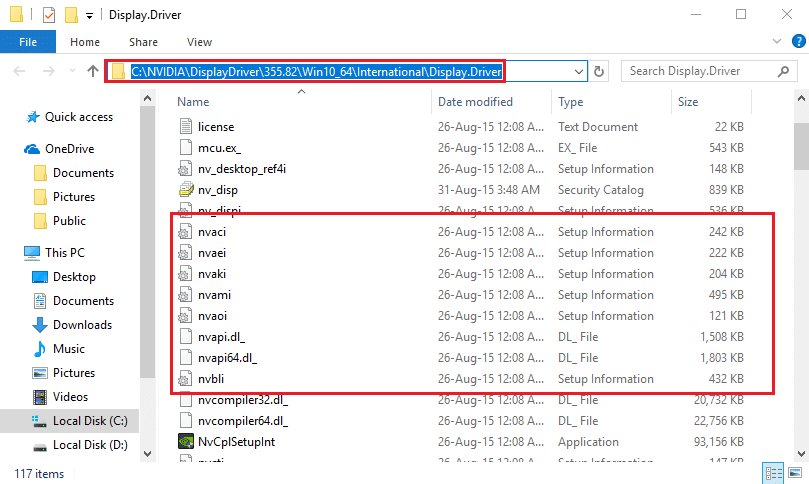Click the Application type of NvCplSetupInt
The image size is (809, 484).
(x=588, y=442)
